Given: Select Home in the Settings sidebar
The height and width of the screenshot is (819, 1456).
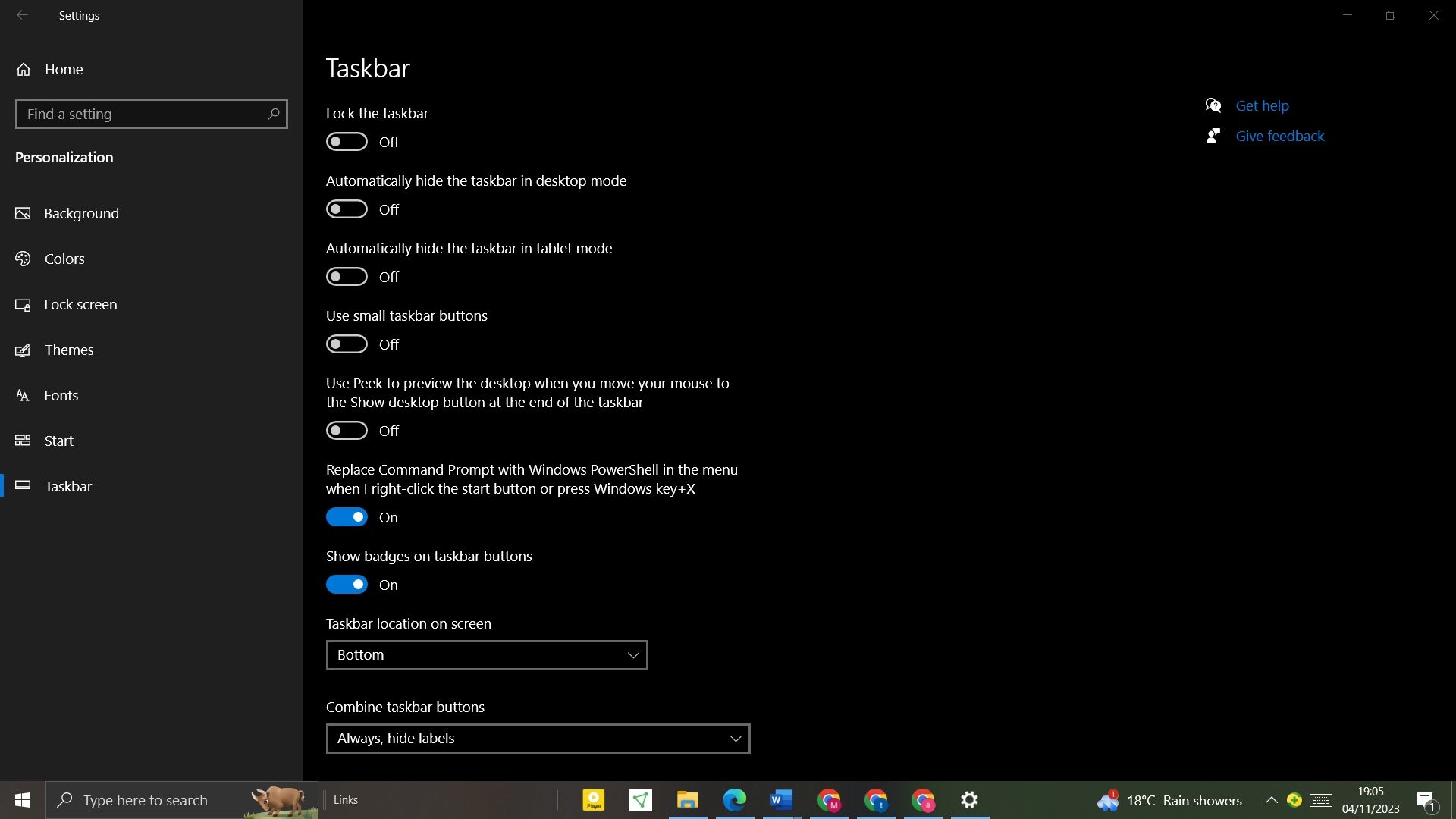Looking at the screenshot, I should coord(64,69).
